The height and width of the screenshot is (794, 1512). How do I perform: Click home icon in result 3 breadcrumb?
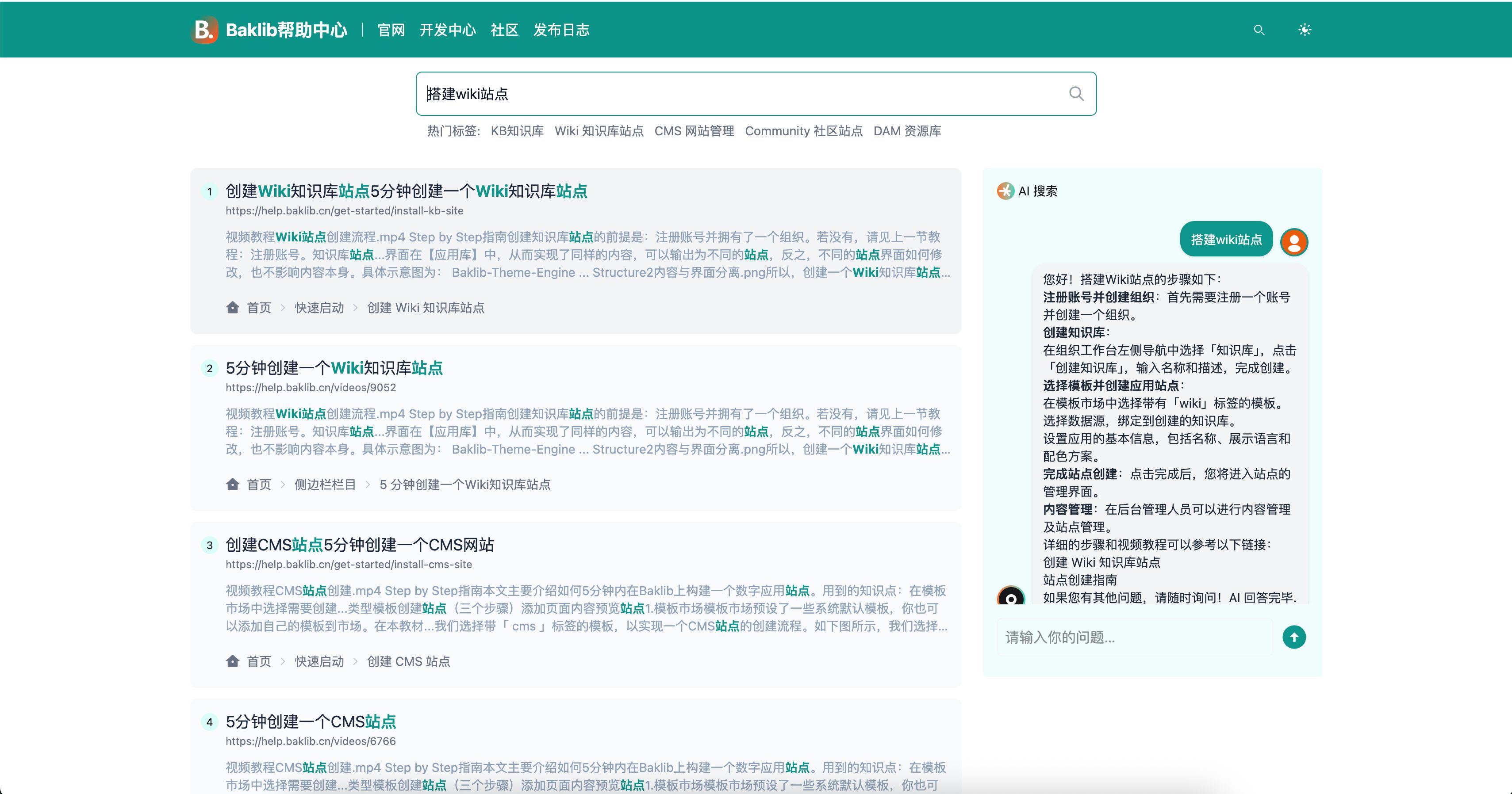coord(232,661)
